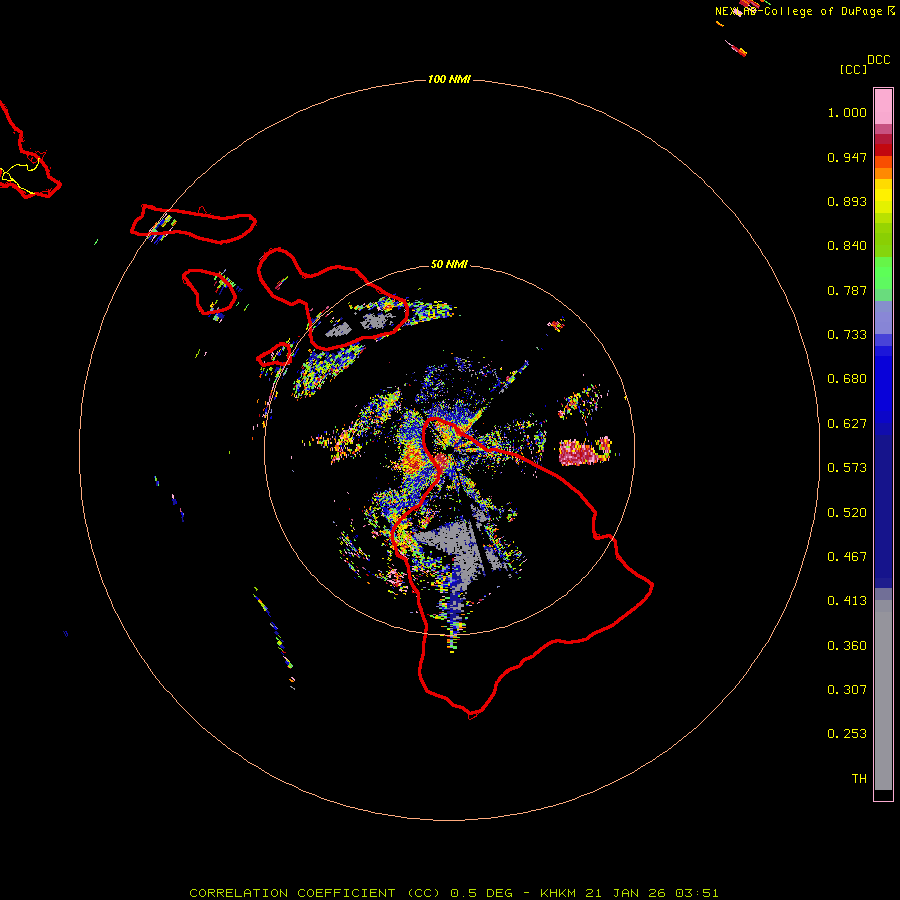Click the pink high-CC echo east of the island
This screenshot has width=900, height=900.
click(x=584, y=451)
